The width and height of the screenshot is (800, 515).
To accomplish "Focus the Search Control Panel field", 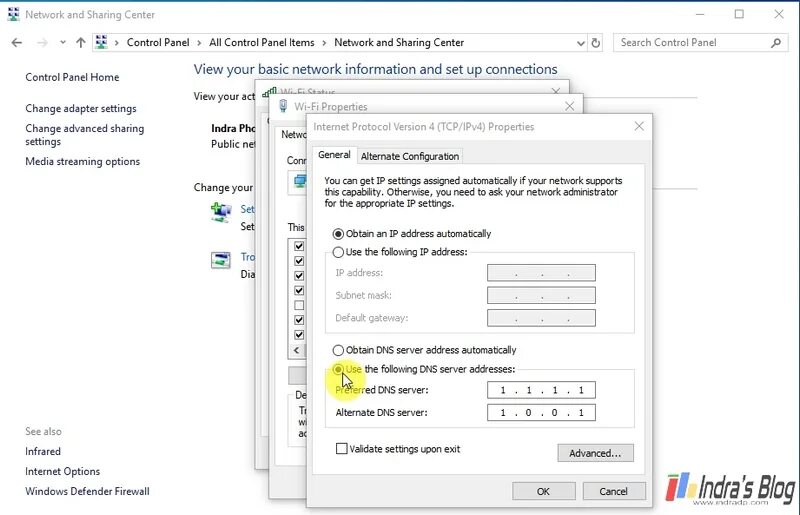I will point(701,43).
